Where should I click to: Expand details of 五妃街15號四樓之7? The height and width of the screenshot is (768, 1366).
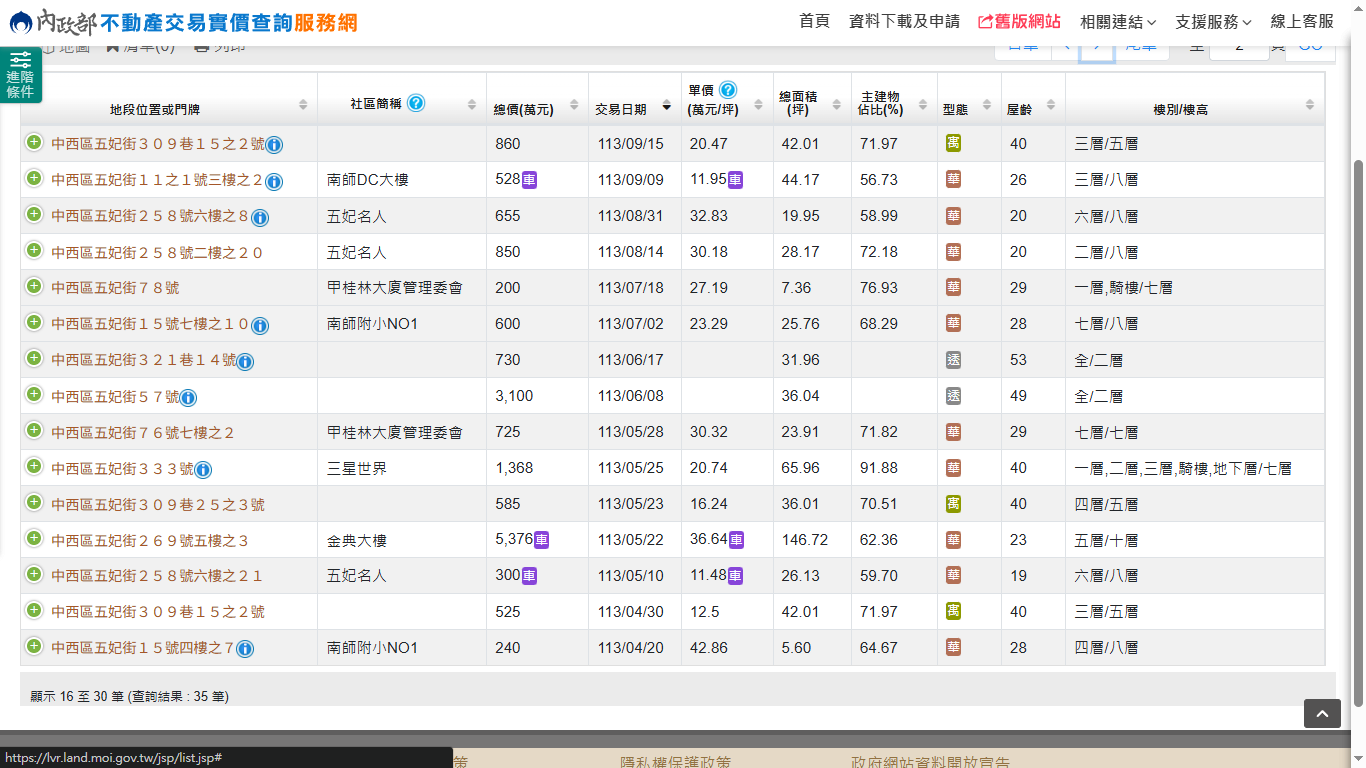(34, 647)
